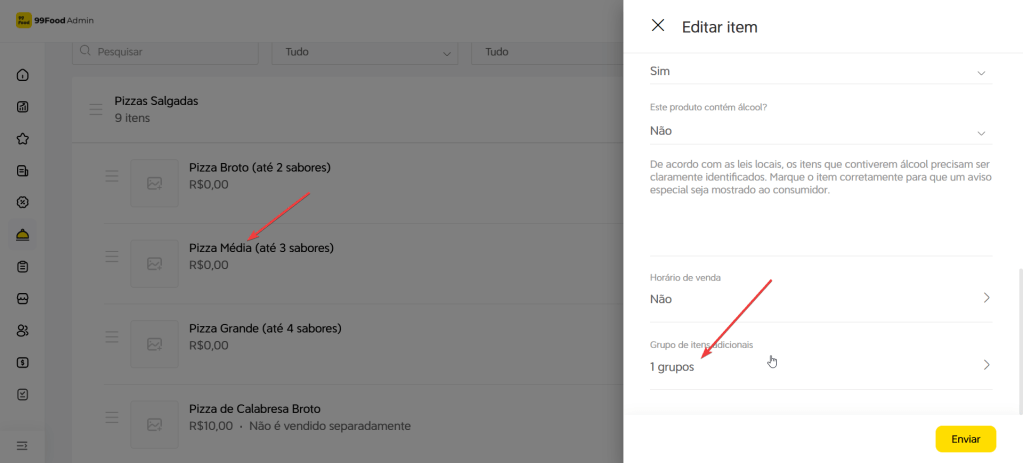Viewport: 1023px width, 463px height.
Task: Expand sidebar using bottom menu icon
Action: coord(23,445)
